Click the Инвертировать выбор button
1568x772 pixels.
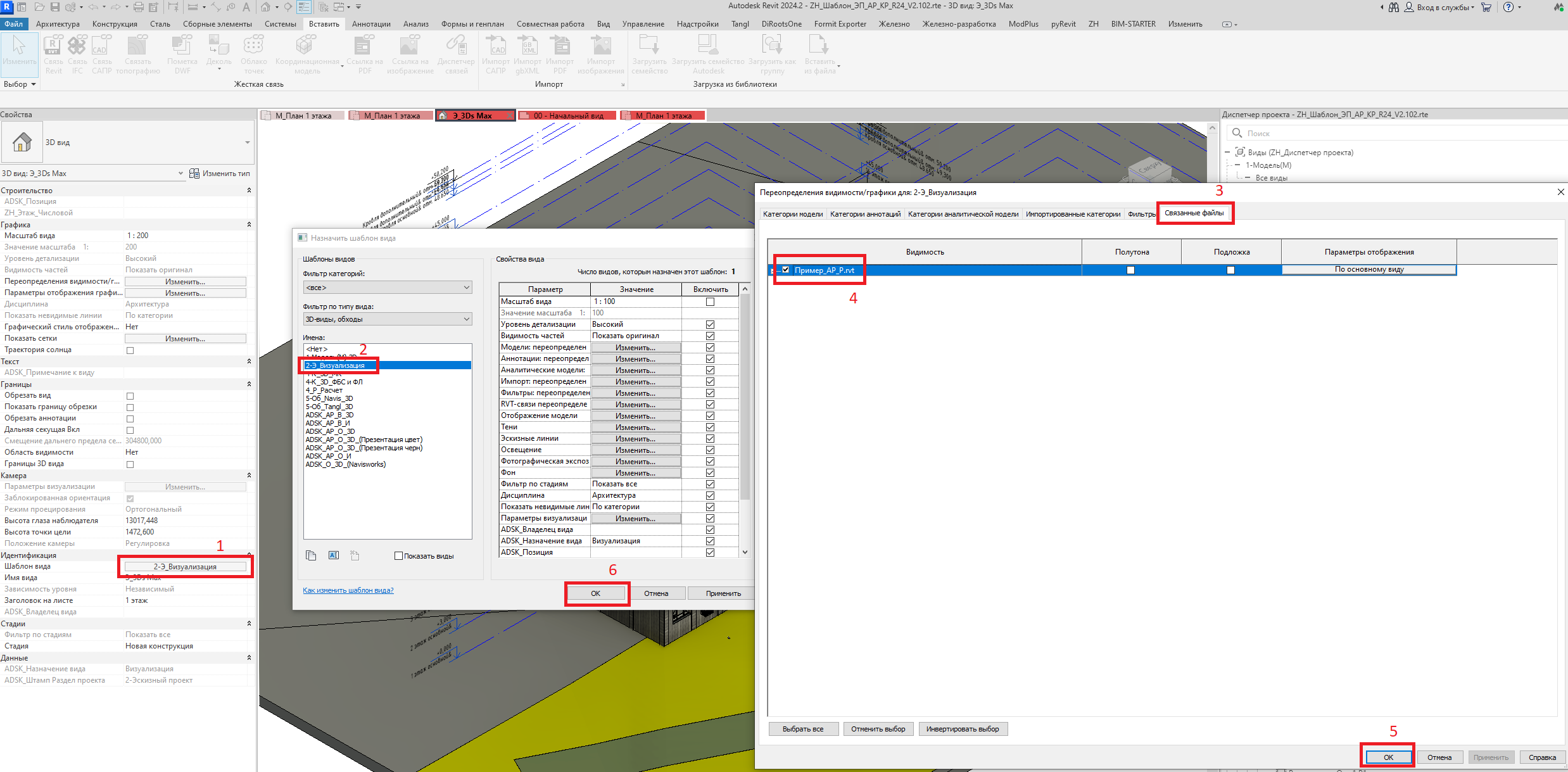[x=963, y=729]
